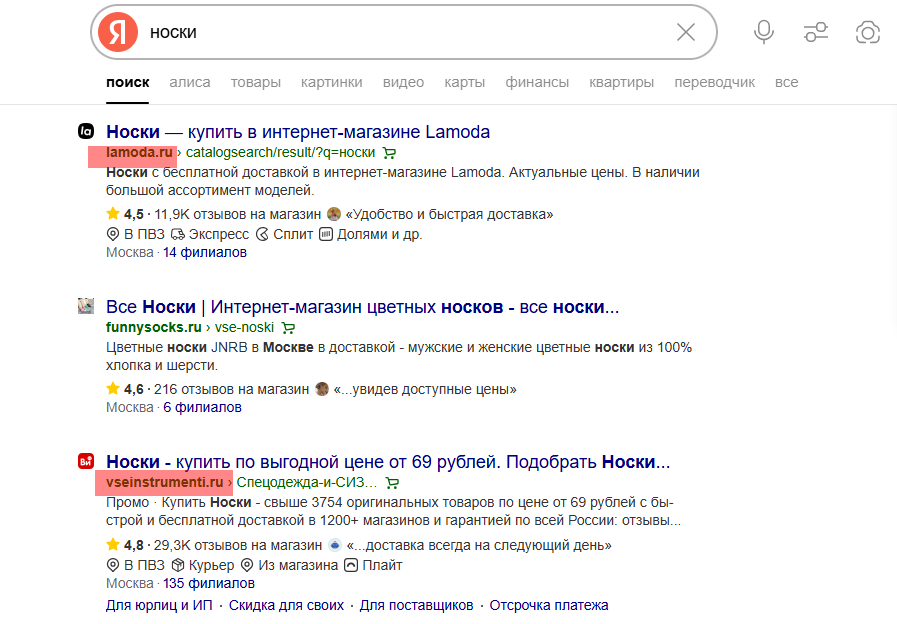Open the карты tab
The width and height of the screenshot is (897, 624).
coord(465,82)
